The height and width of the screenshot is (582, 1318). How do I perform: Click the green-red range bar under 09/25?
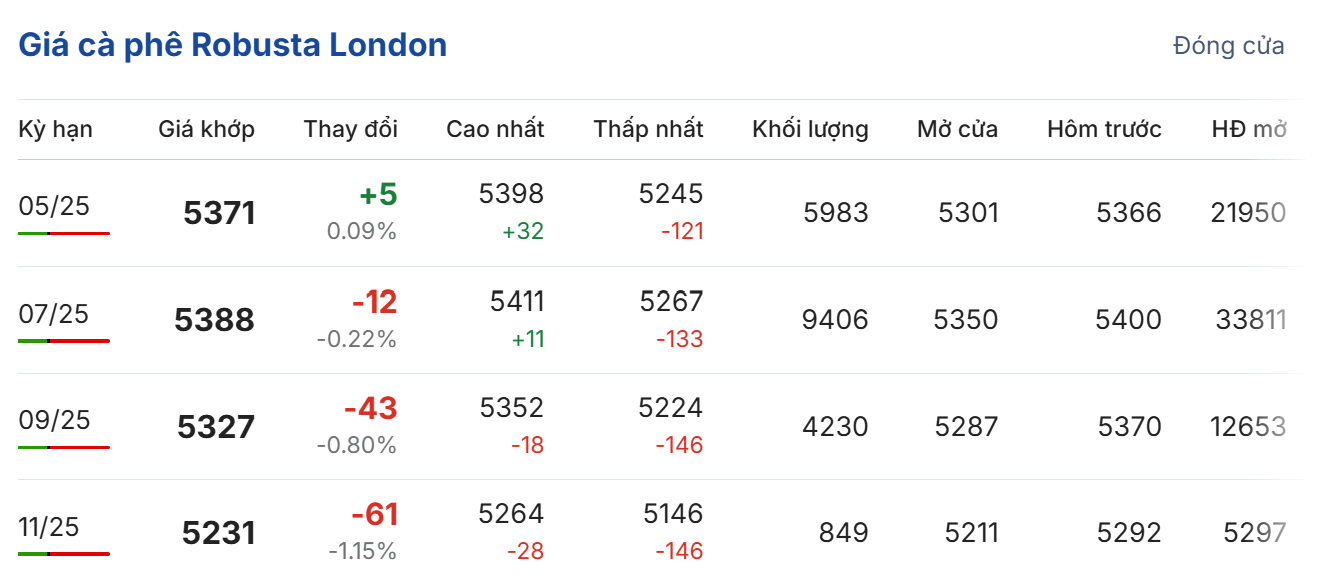coord(64,447)
